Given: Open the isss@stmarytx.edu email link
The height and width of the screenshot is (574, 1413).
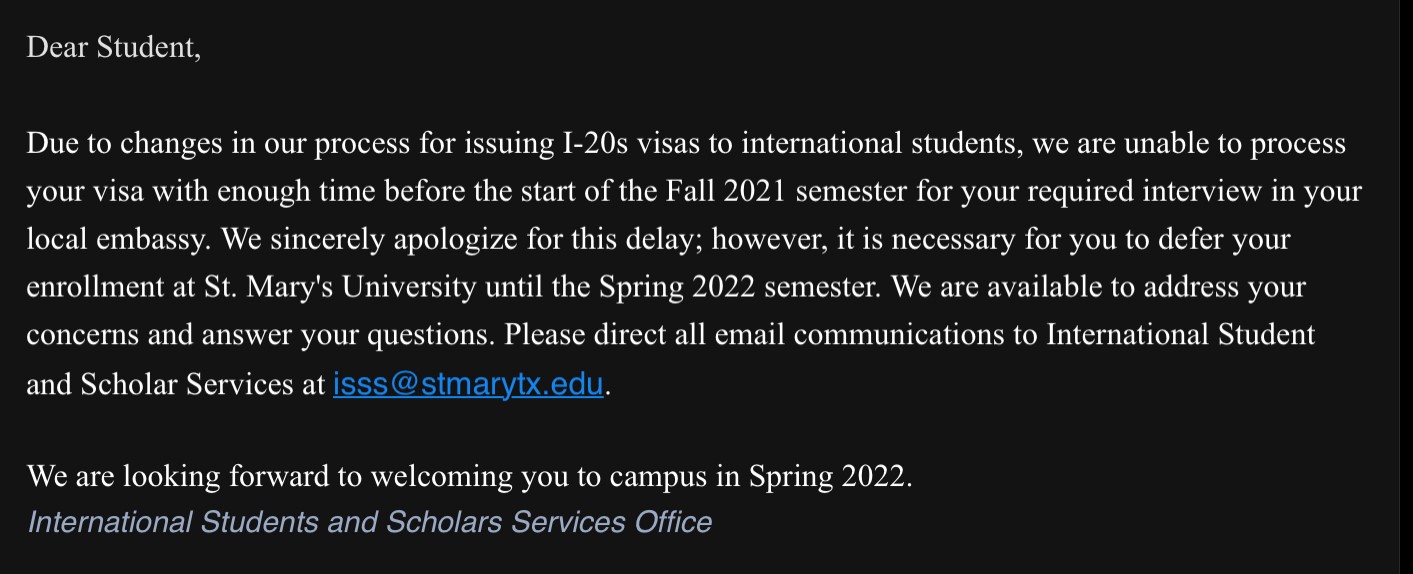Looking at the screenshot, I should click(x=468, y=385).
